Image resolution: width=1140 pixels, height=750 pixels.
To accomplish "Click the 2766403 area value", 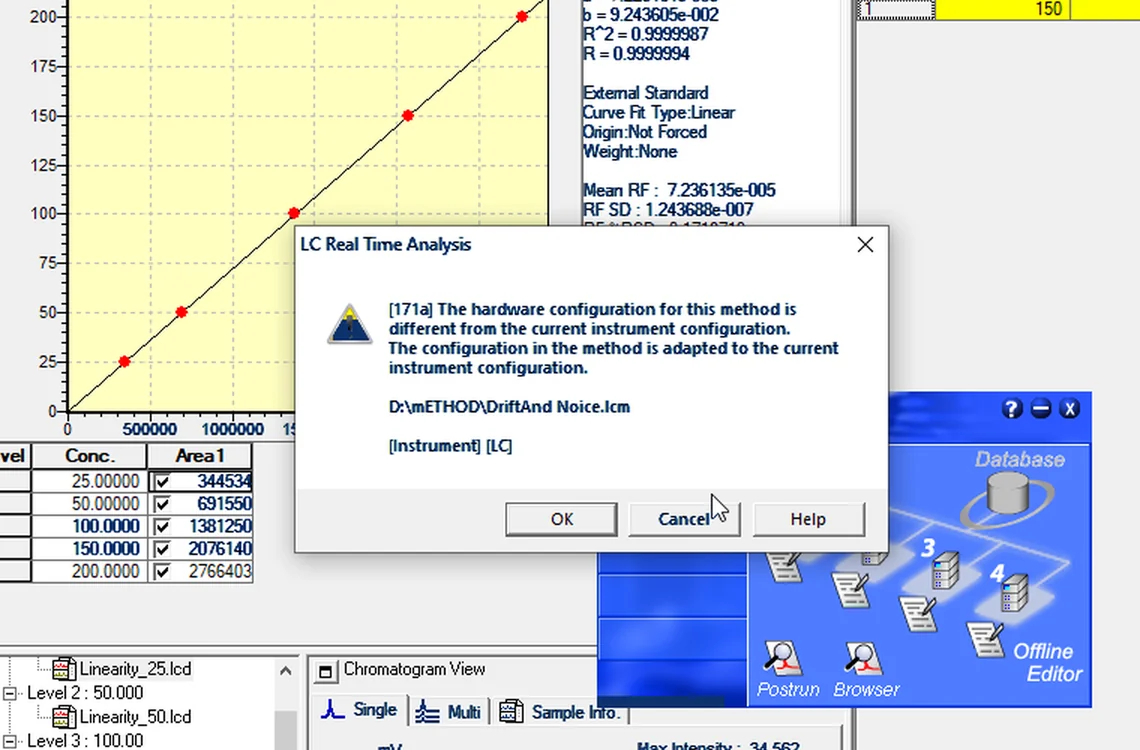I will [220, 571].
